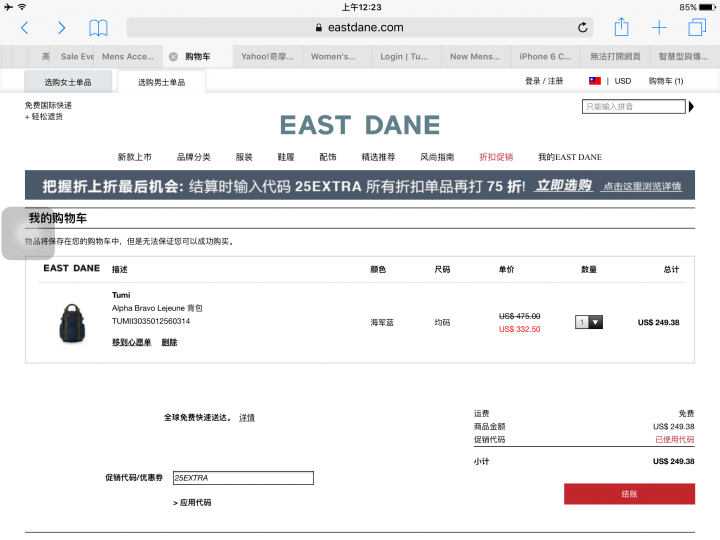Tap the AssistiveTouch floating button
This screenshot has height=540, width=720.
(x=28, y=233)
